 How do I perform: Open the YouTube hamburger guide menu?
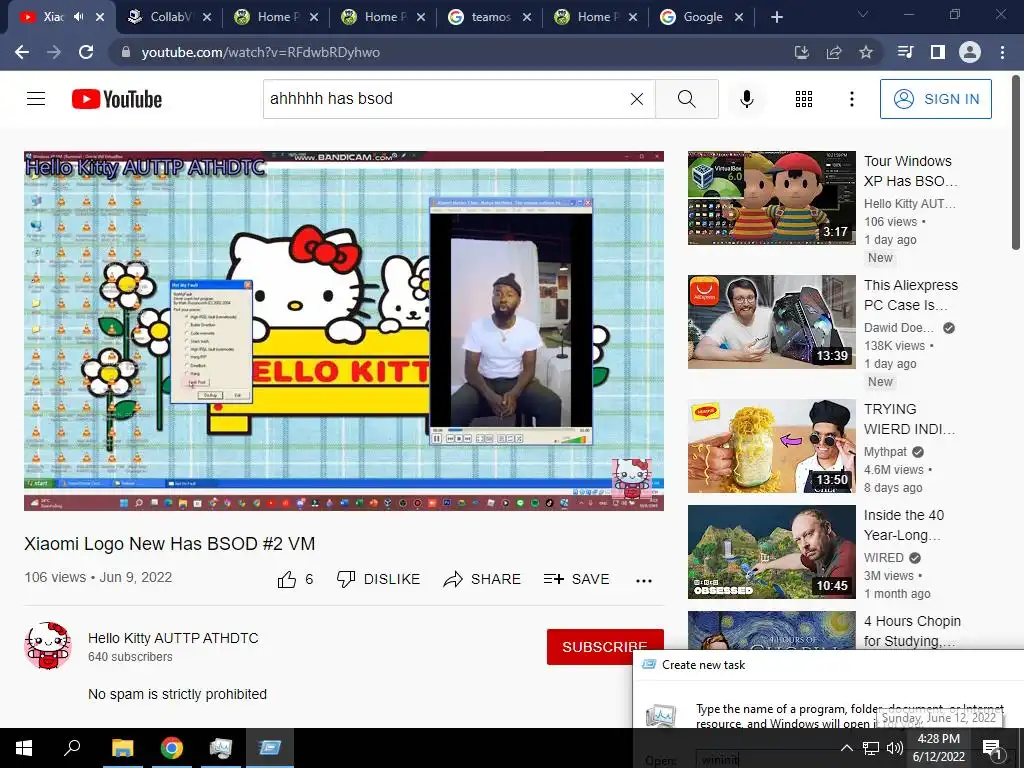[x=36, y=99]
